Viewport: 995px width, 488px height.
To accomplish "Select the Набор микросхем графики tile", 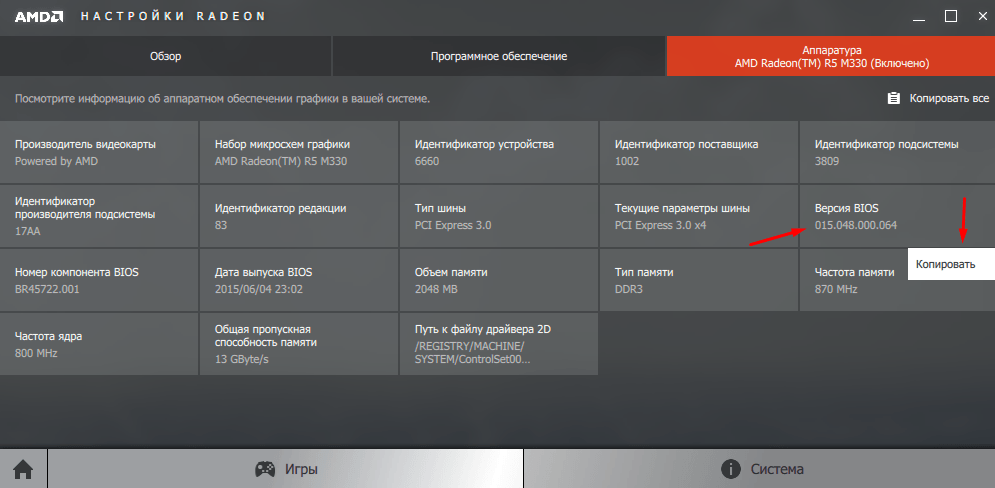I will pyautogui.click(x=299, y=152).
